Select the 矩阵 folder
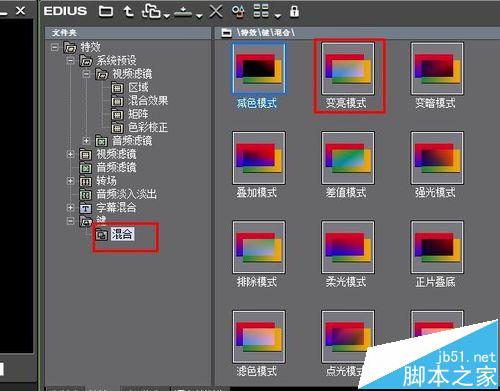The height and width of the screenshot is (391, 500). coord(138,114)
